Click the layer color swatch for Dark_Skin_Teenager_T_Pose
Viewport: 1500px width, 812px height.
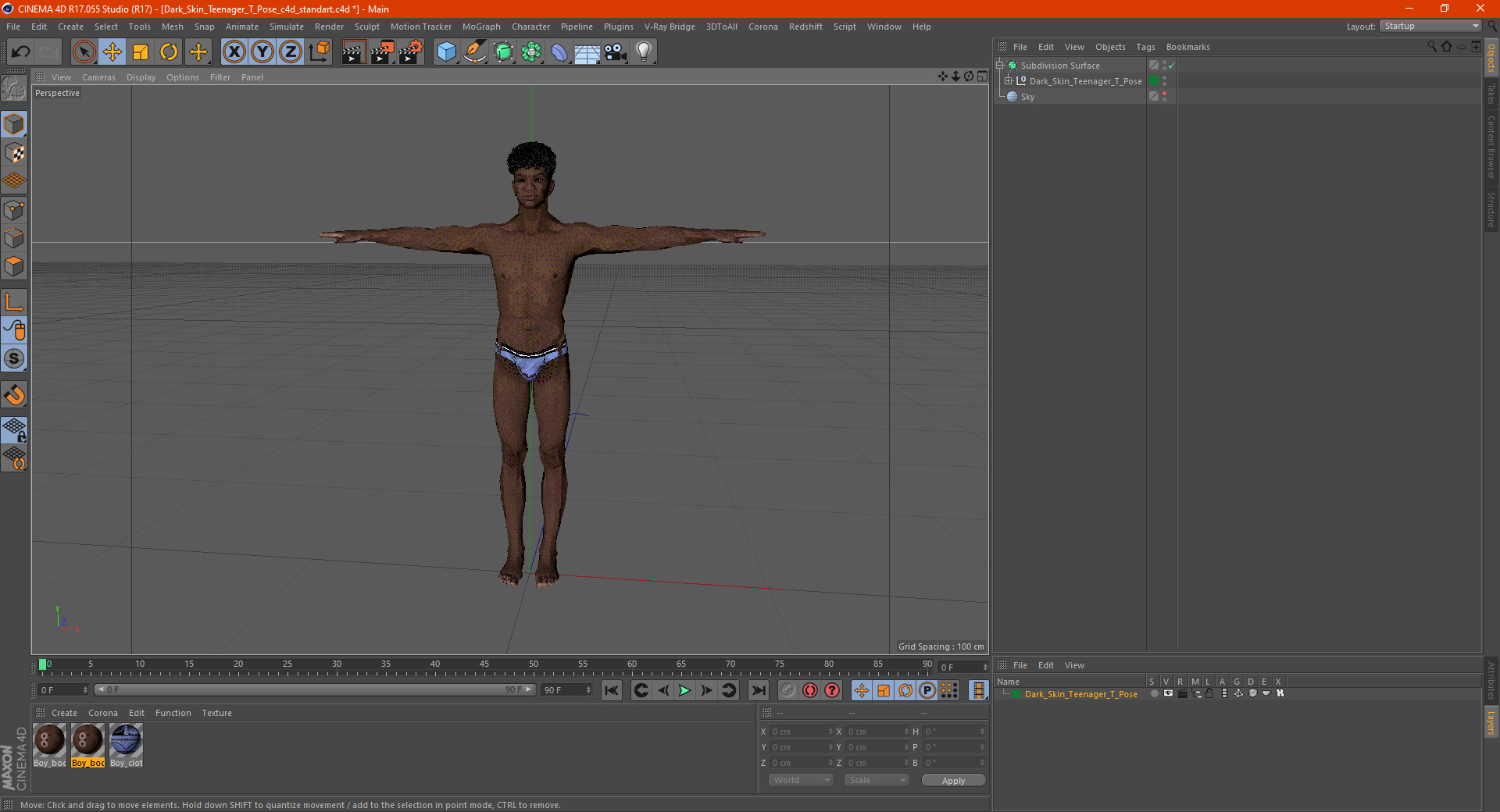tap(1016, 694)
